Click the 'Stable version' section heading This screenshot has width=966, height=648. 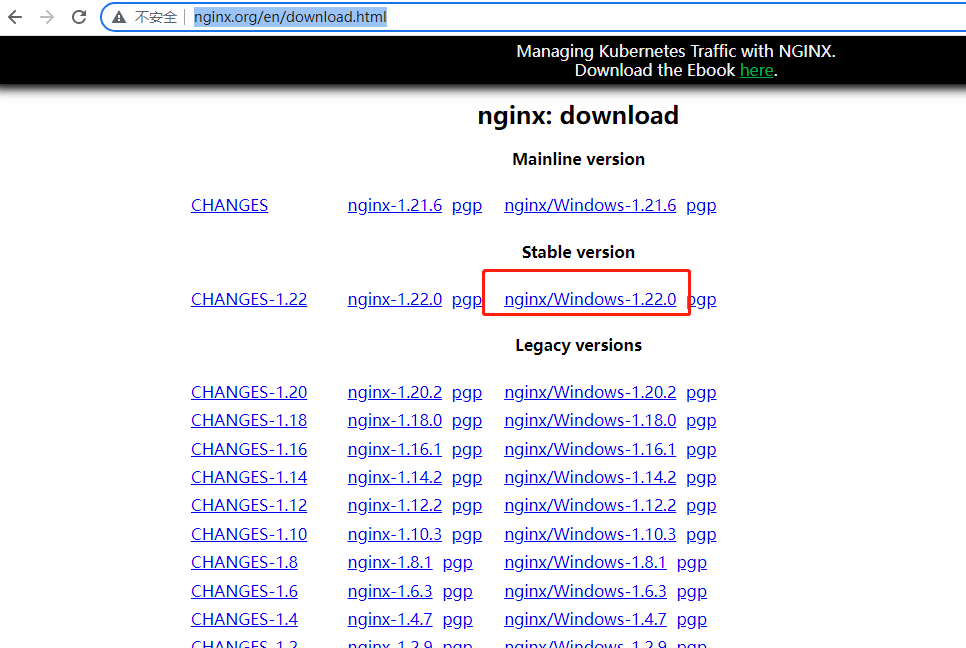[578, 253]
